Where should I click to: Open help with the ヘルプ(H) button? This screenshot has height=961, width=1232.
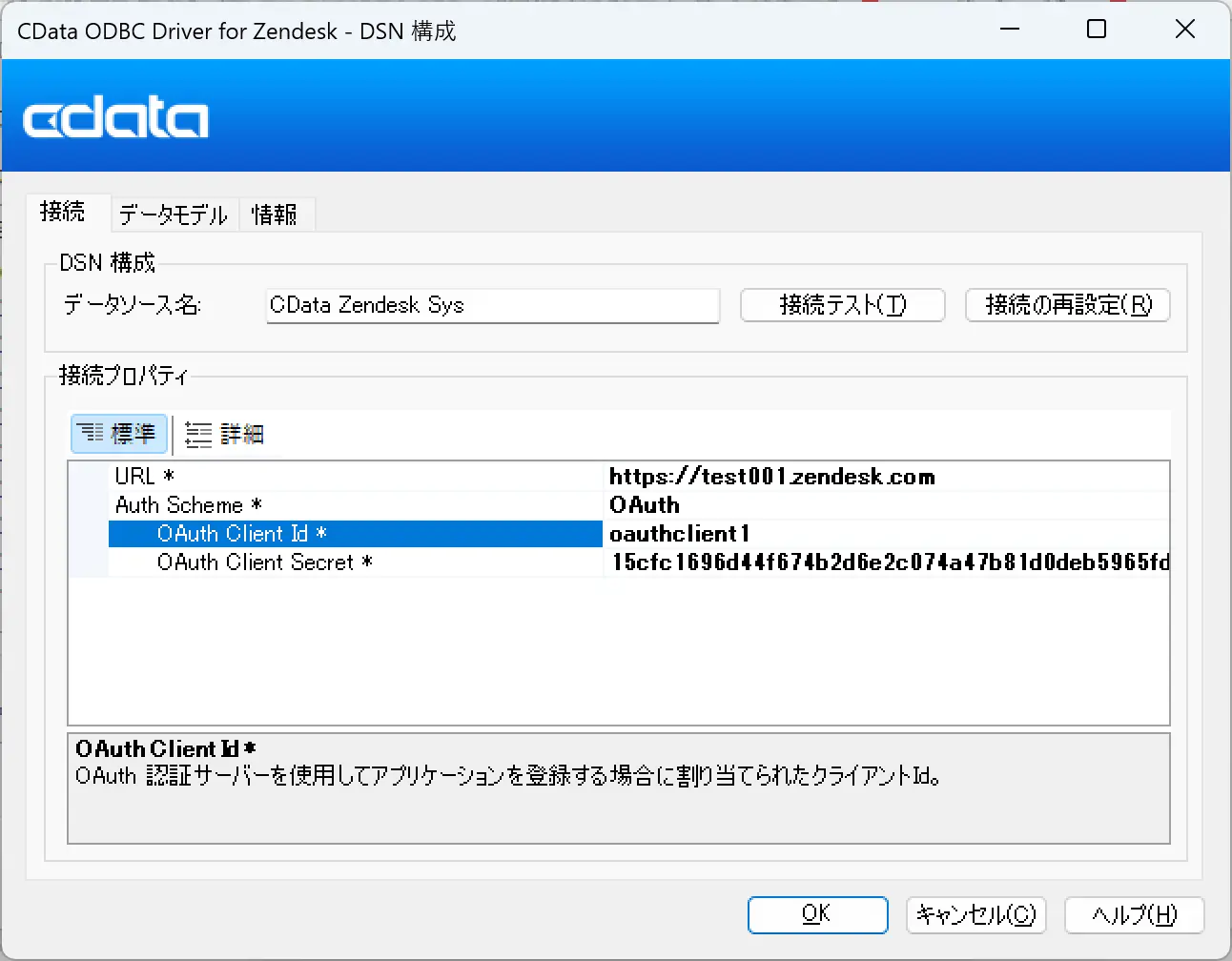(x=1135, y=914)
